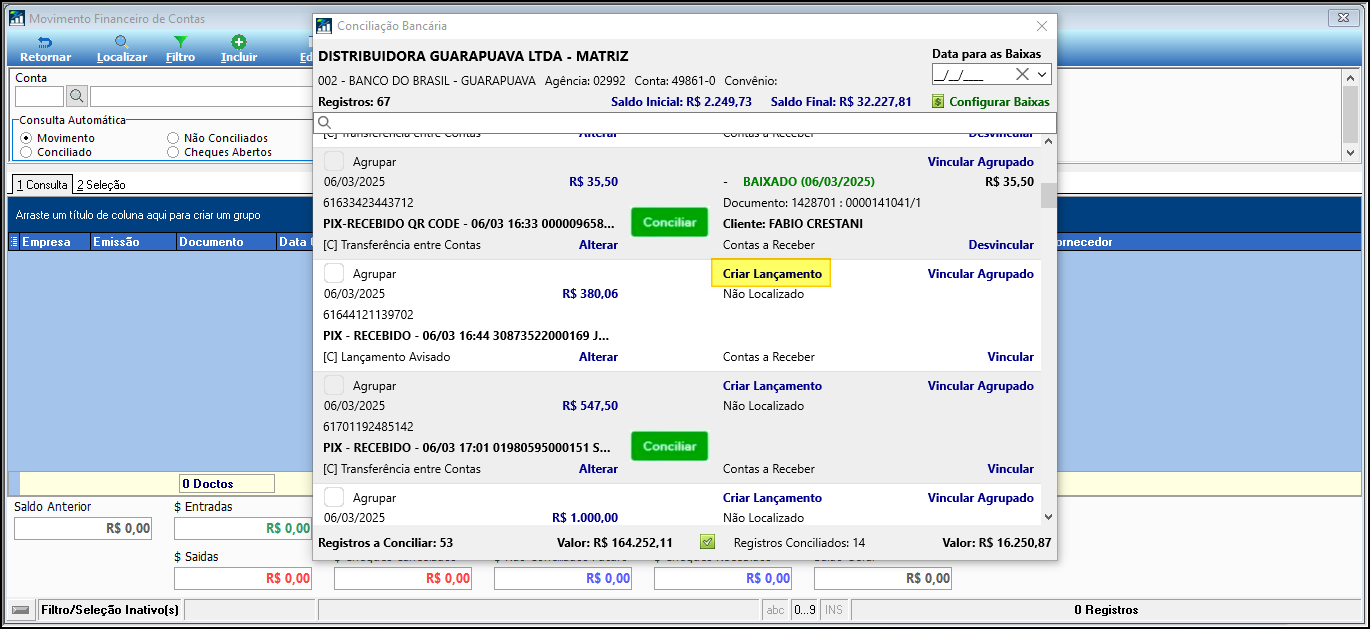This screenshot has width=1370, height=629.
Task: Click the $ Saídas value field
Action: [242, 578]
